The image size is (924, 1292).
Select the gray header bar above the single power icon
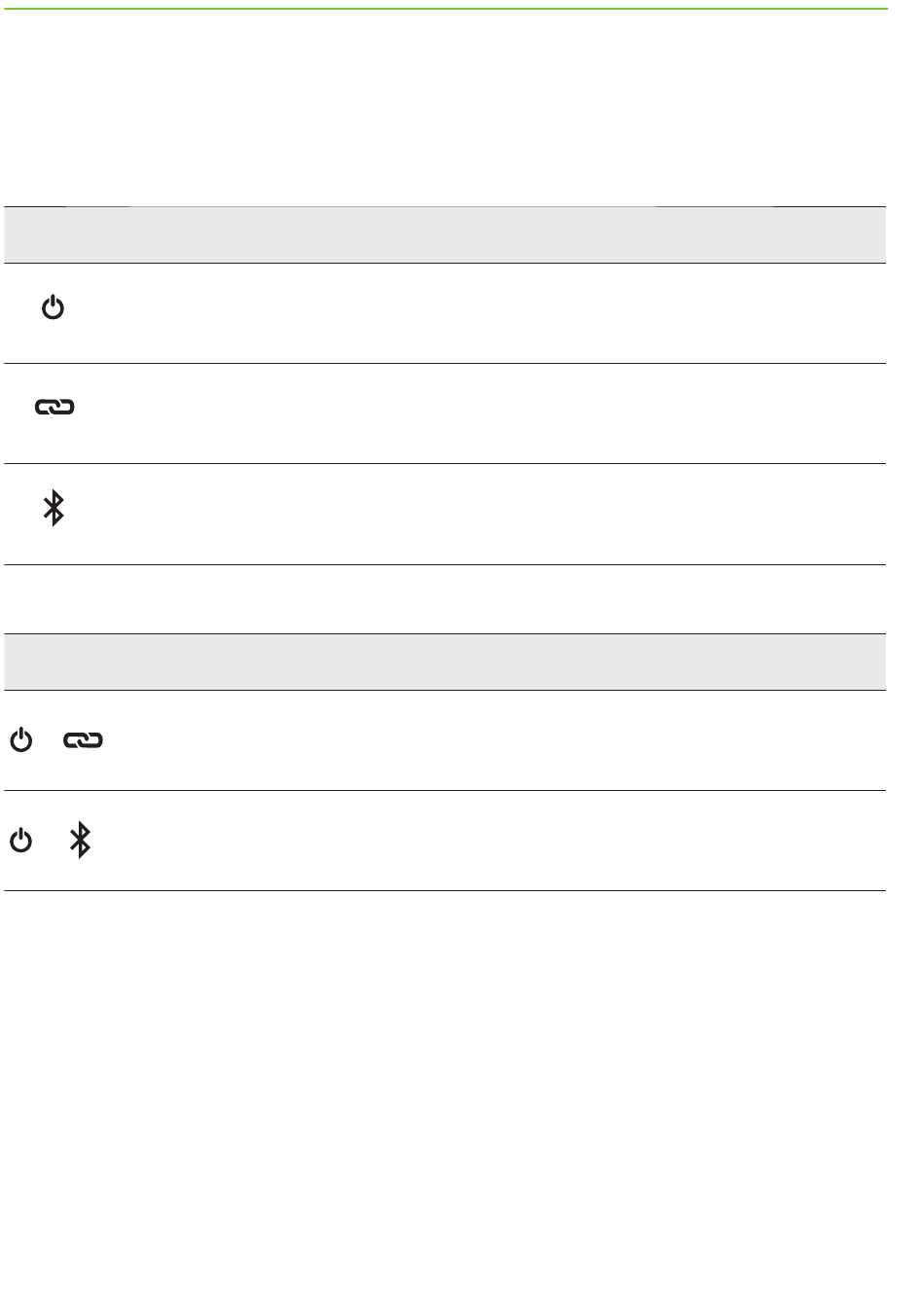[x=445, y=234]
